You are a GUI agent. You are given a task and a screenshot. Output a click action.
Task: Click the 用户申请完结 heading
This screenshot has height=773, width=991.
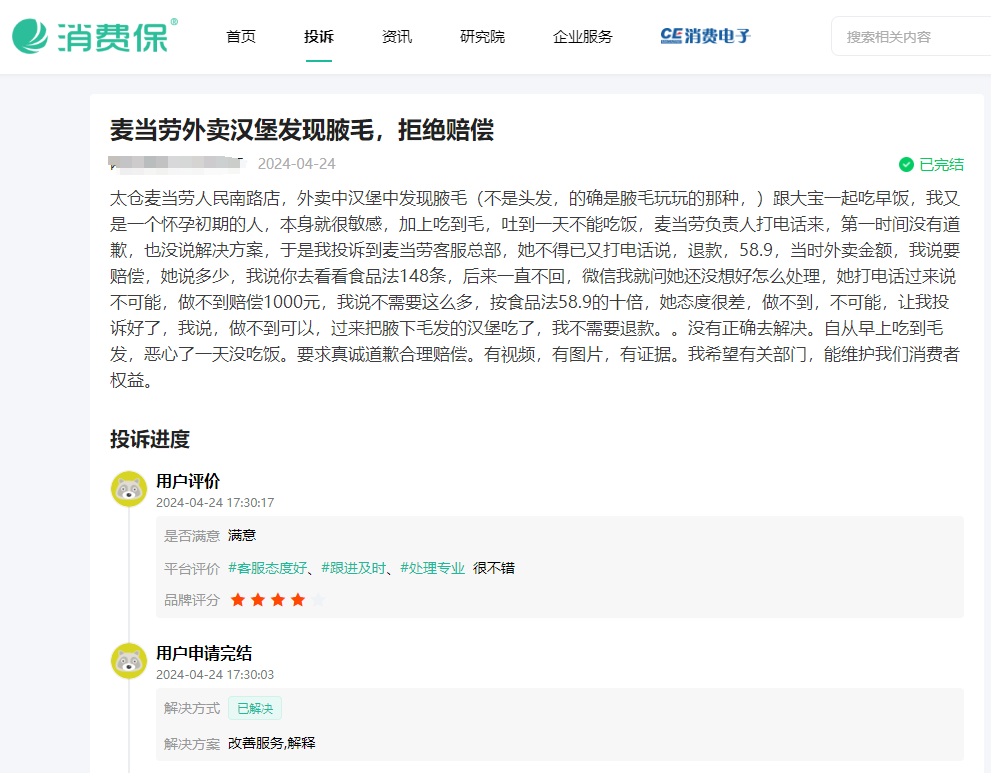[204, 653]
